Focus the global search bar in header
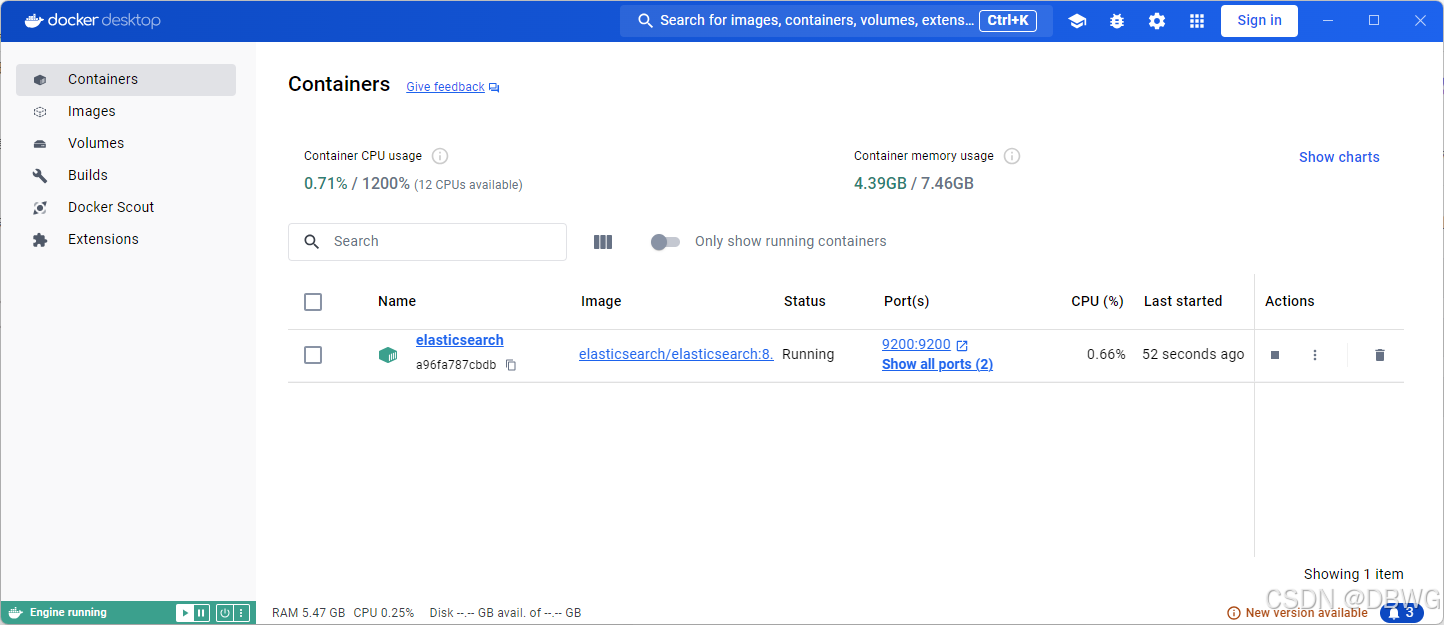The width and height of the screenshot is (1444, 625). tap(836, 21)
